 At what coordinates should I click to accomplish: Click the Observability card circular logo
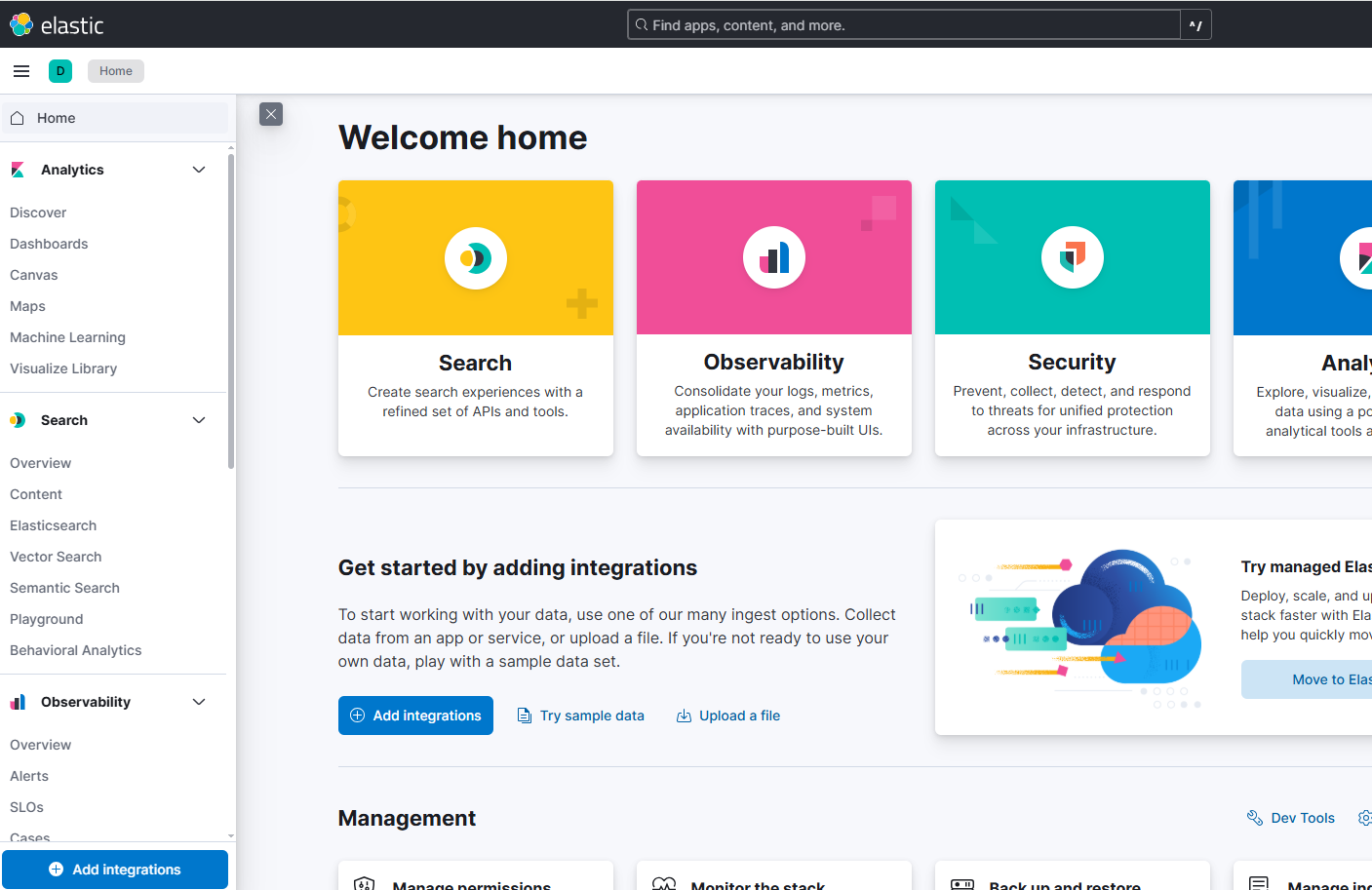pyautogui.click(x=774, y=258)
